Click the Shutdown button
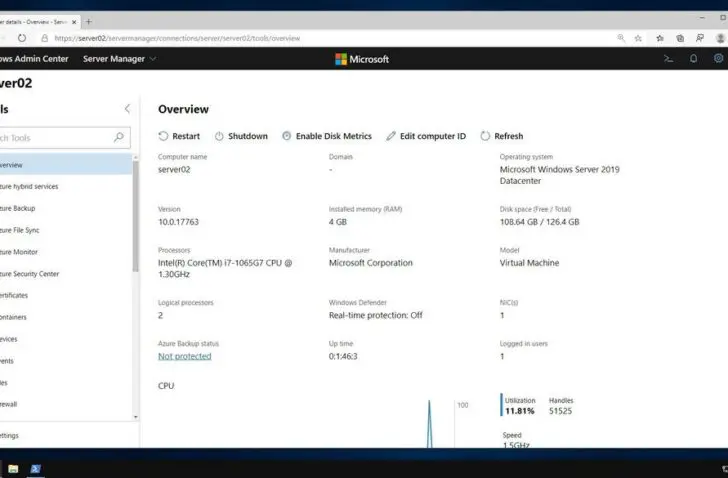The width and height of the screenshot is (728, 478). (241, 136)
